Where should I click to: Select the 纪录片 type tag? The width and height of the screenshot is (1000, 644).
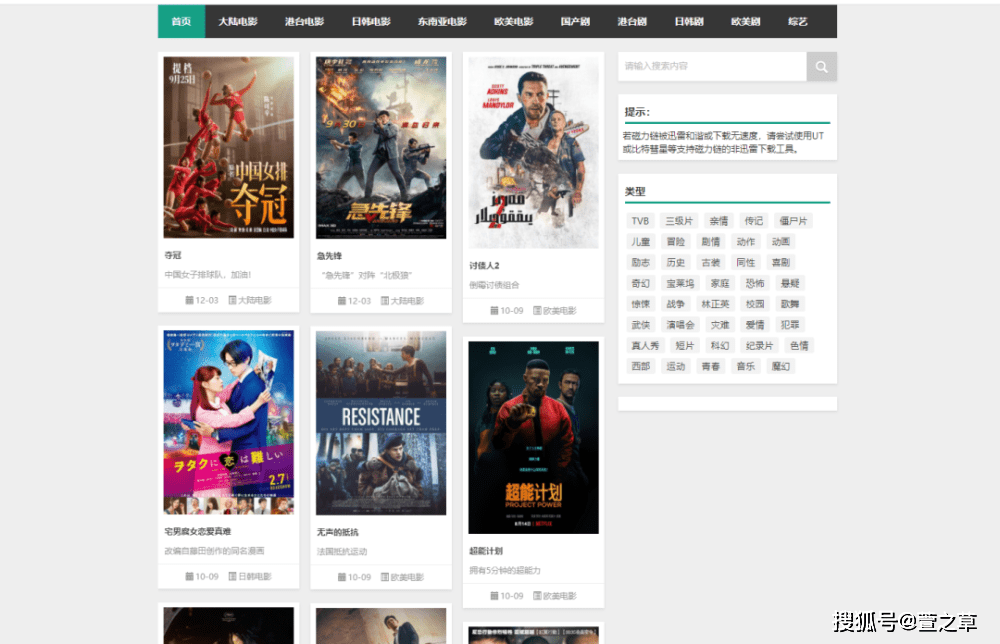[760, 346]
